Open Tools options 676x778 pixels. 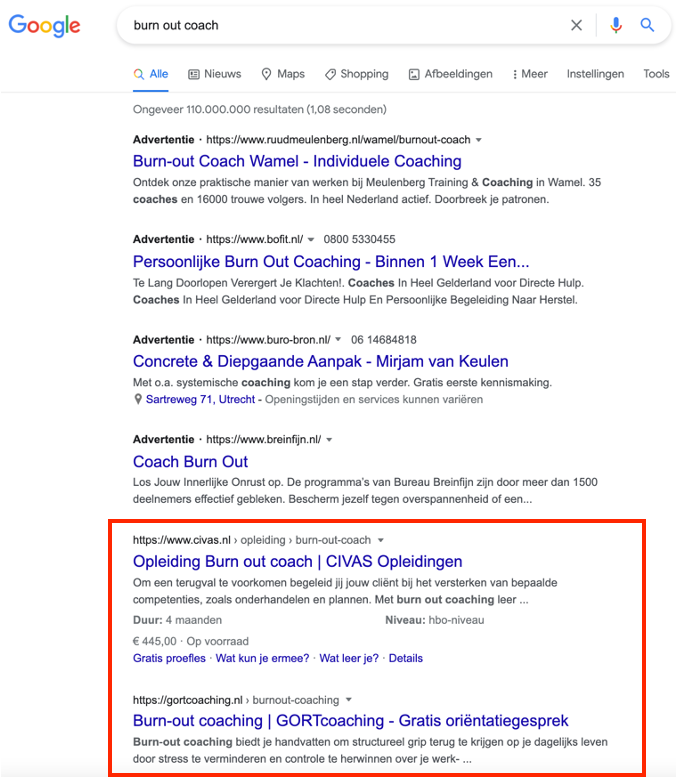coord(656,74)
